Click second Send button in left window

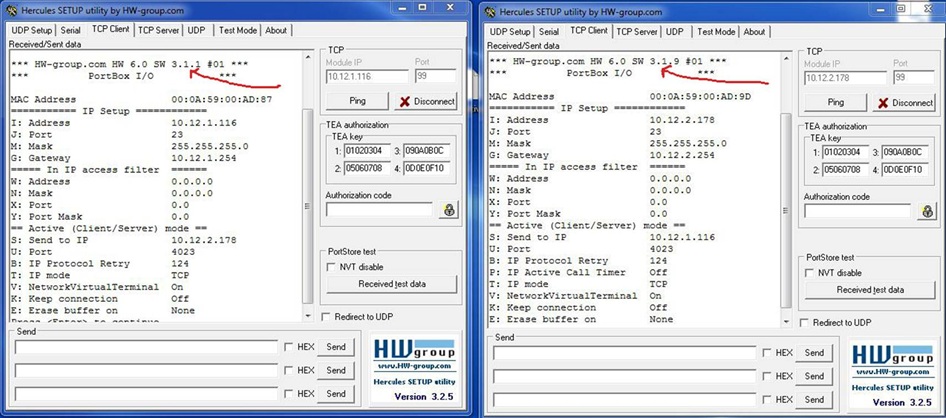point(336,370)
